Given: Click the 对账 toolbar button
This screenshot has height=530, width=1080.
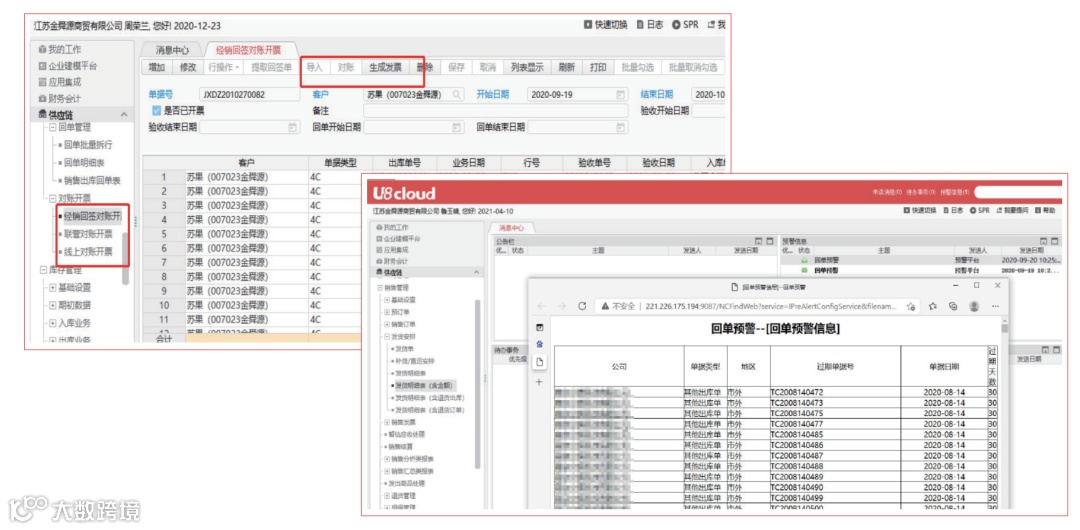Looking at the screenshot, I should click(345, 68).
